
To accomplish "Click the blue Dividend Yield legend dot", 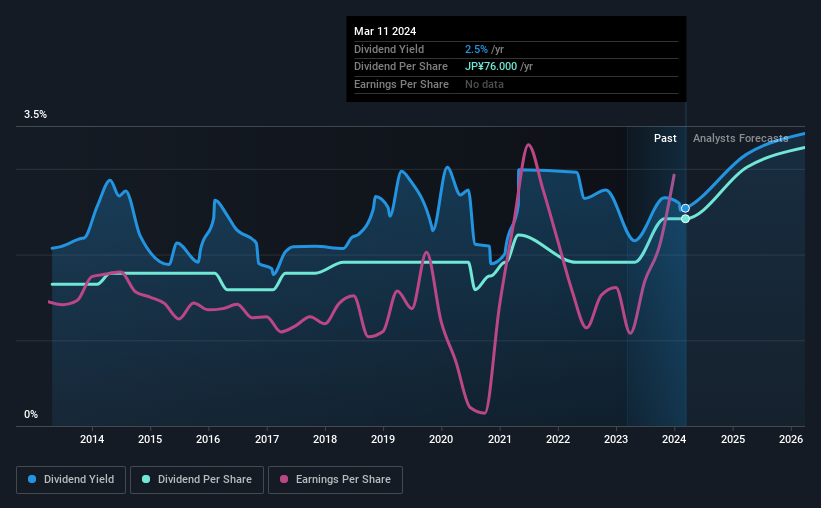I will point(32,479).
